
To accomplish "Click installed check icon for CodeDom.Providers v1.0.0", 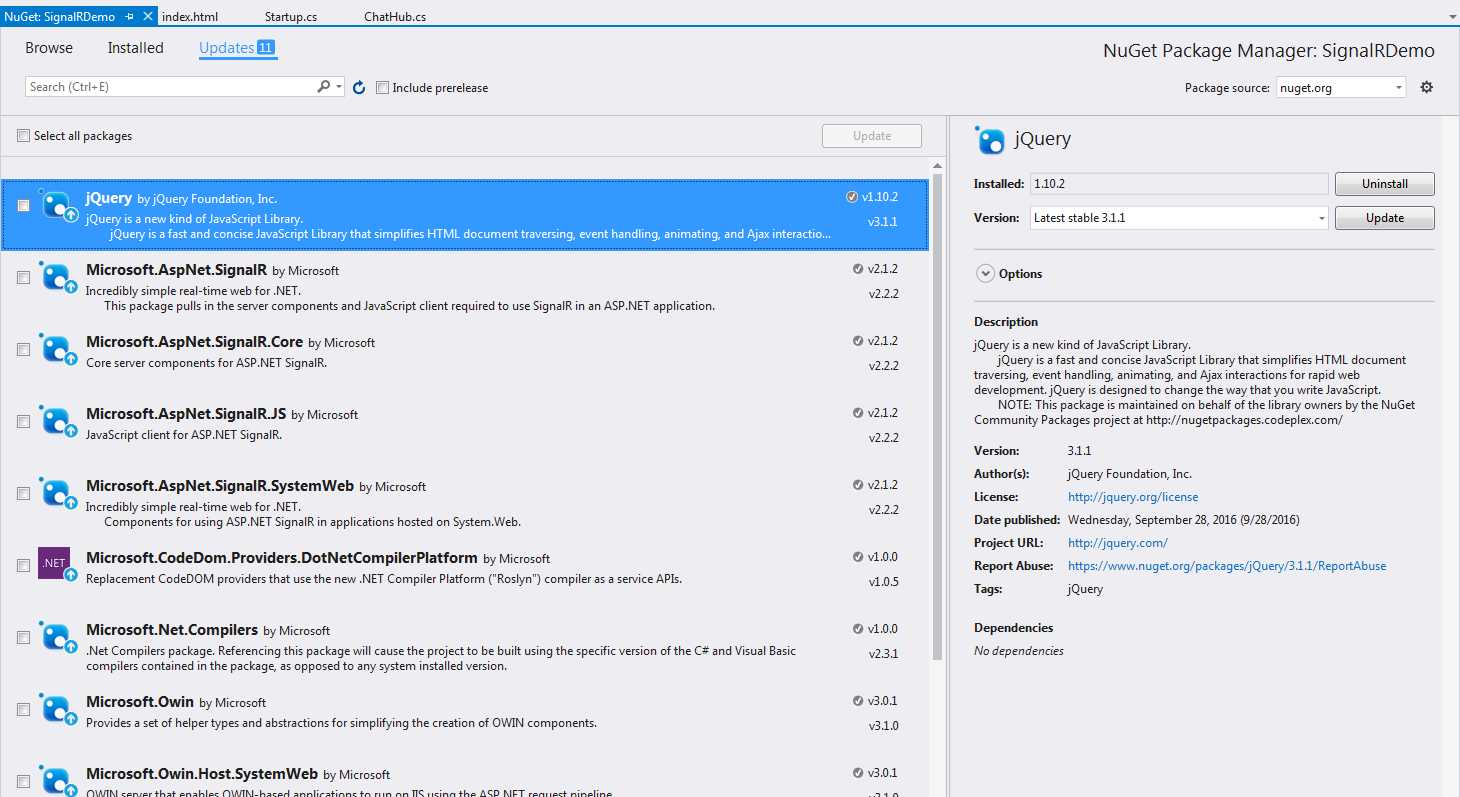I will coord(858,557).
